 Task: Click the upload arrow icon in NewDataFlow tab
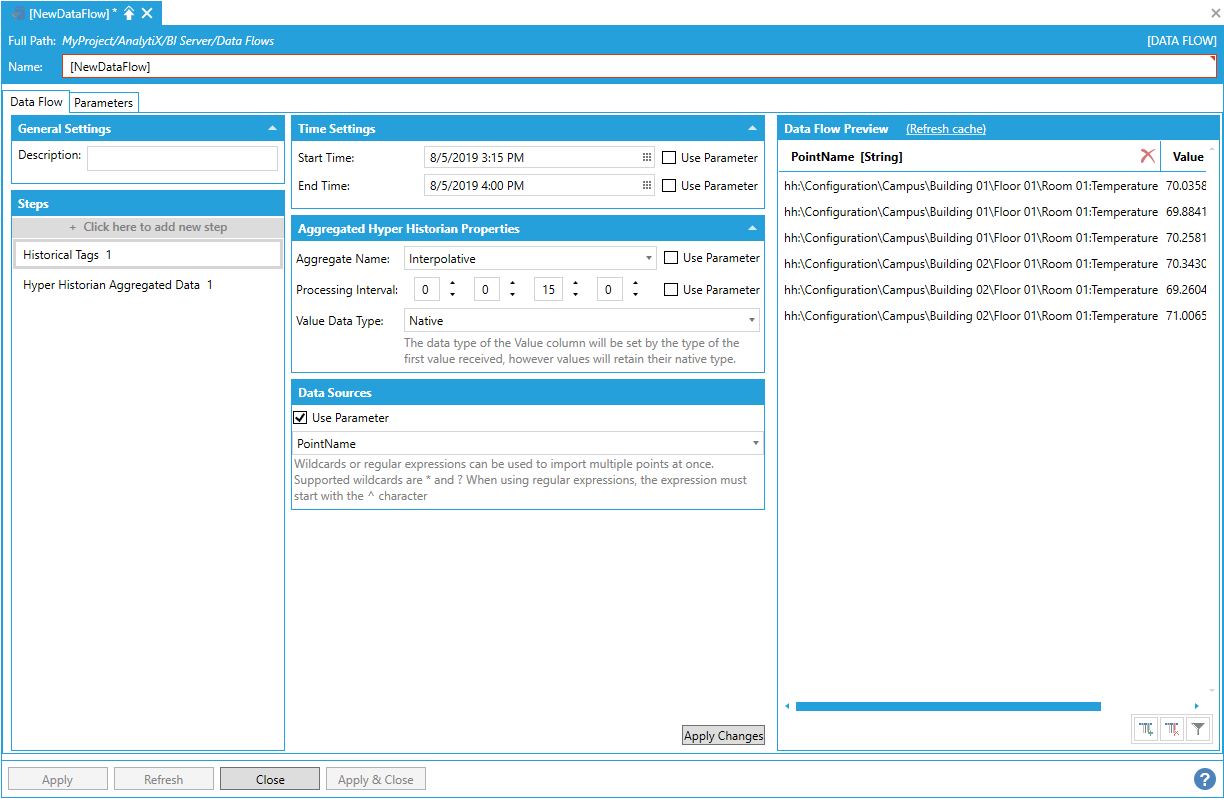129,13
